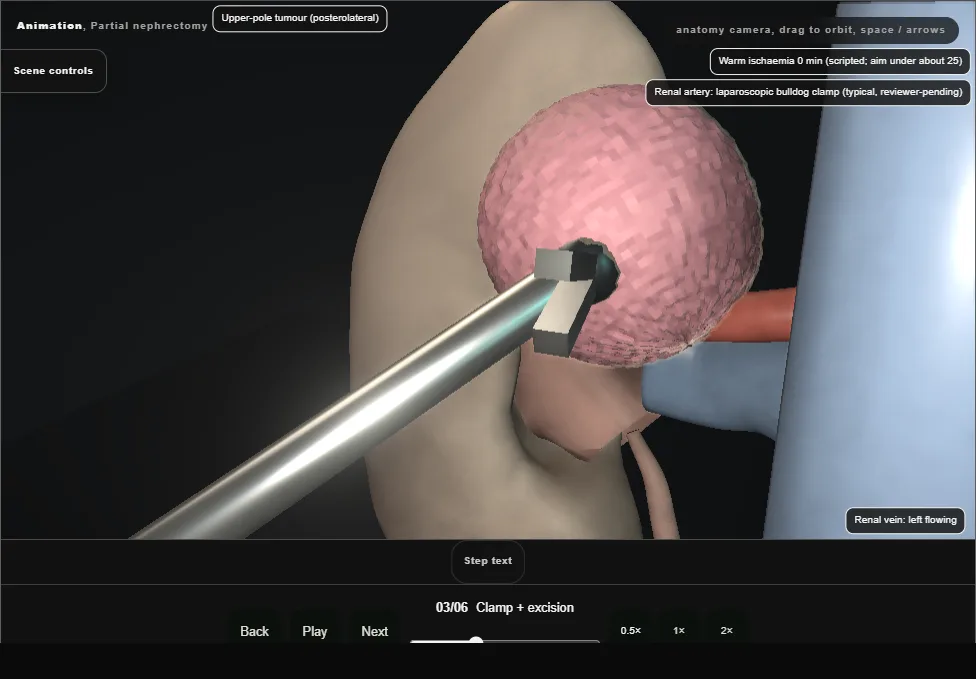Set playback speed to 0.5×
Viewport: 976px width, 679px height.
pyautogui.click(x=631, y=630)
